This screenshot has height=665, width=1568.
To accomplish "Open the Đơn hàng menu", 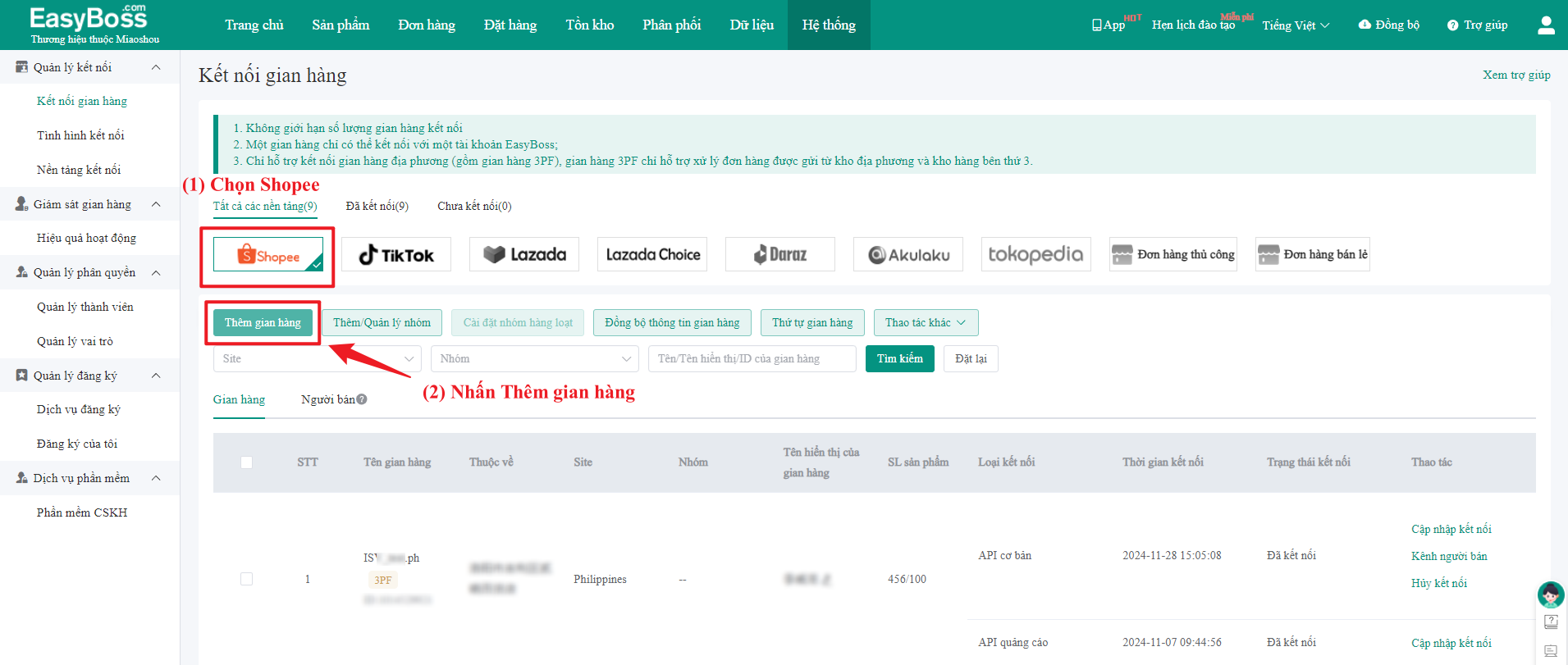I will [427, 25].
